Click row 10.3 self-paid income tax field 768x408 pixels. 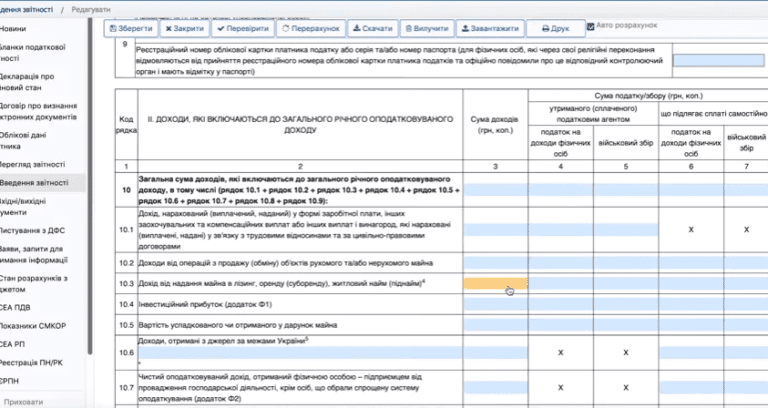[691, 284]
